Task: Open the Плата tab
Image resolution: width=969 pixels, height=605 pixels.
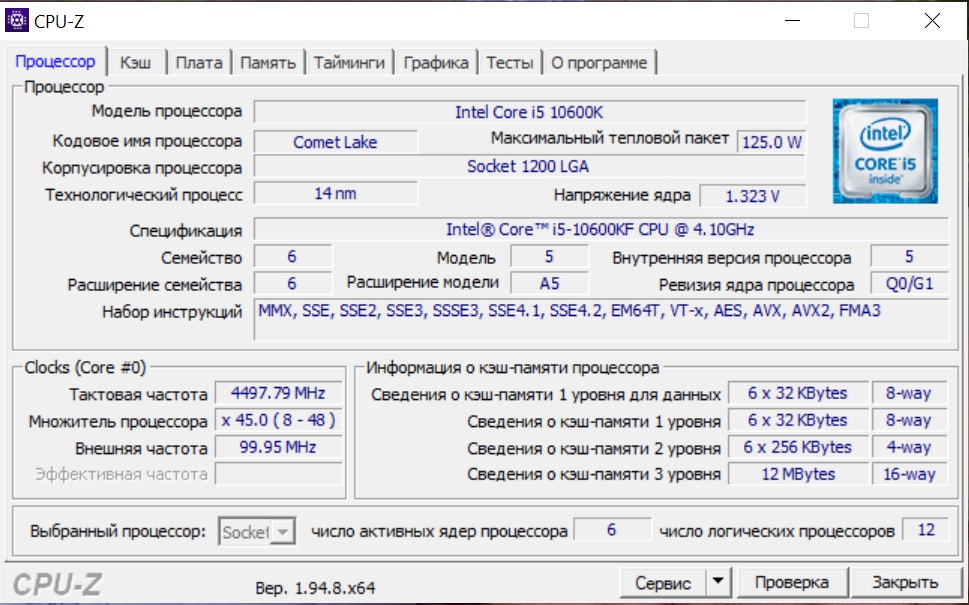Action: 199,62
